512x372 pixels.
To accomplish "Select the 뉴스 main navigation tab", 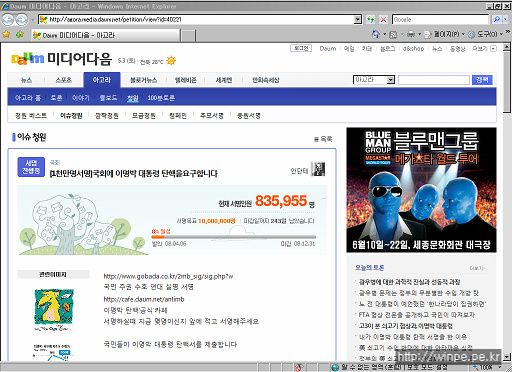I will pos(26,80).
